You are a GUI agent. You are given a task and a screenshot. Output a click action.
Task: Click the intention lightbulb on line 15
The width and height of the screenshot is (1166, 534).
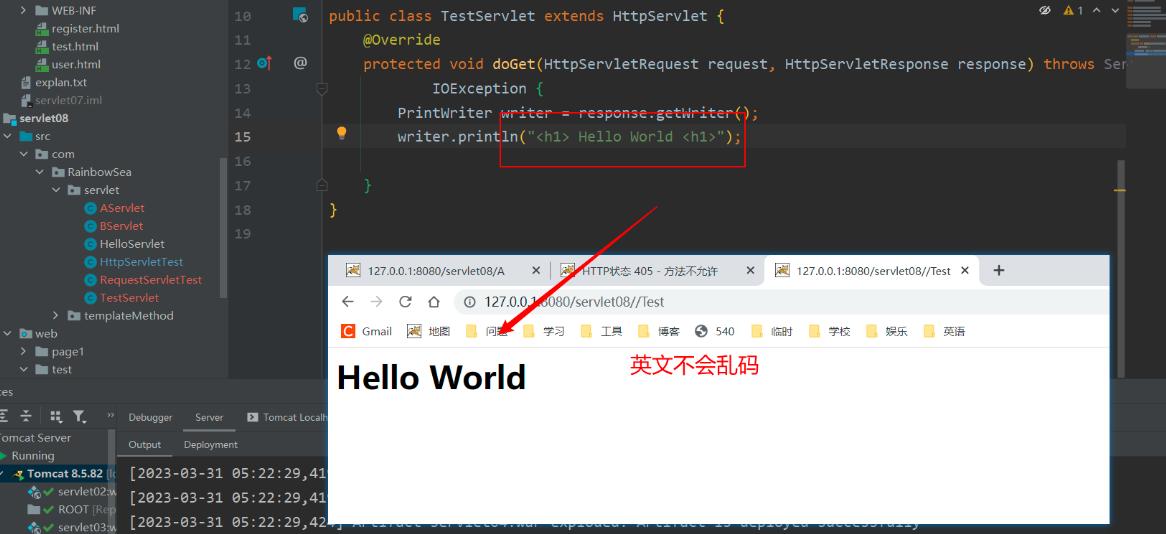(x=341, y=133)
